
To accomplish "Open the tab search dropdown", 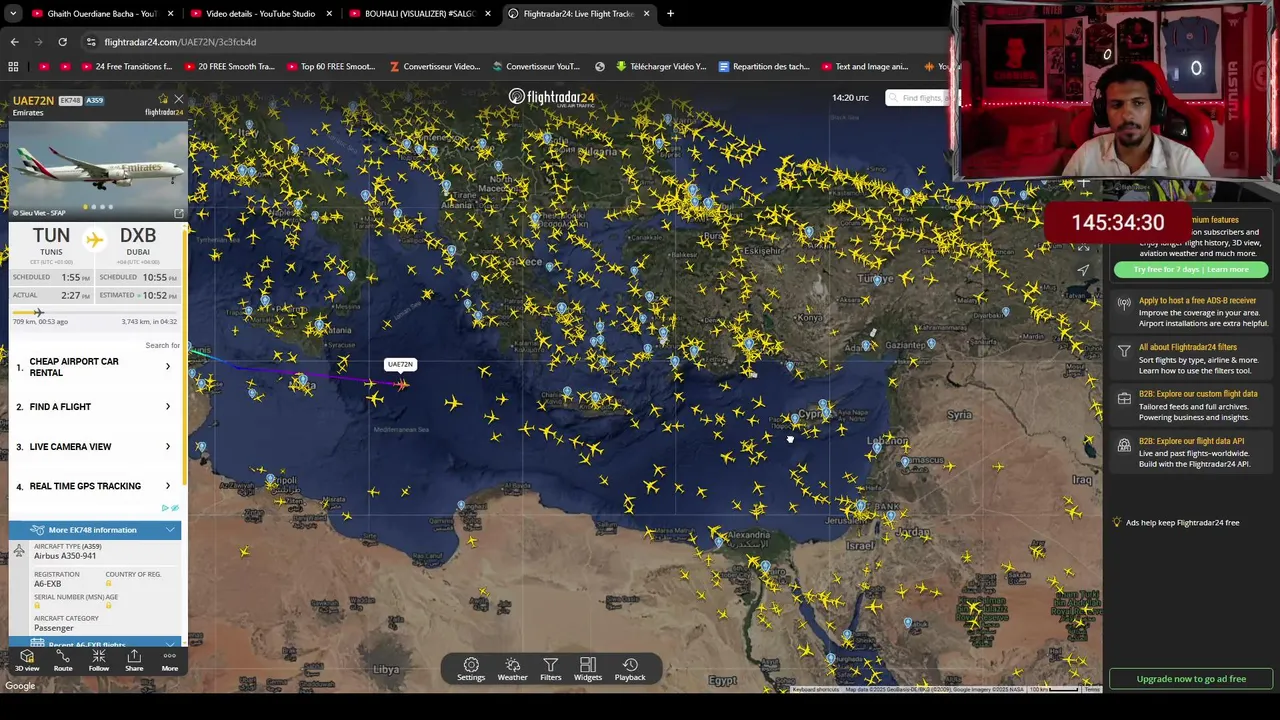I will [x=12, y=14].
